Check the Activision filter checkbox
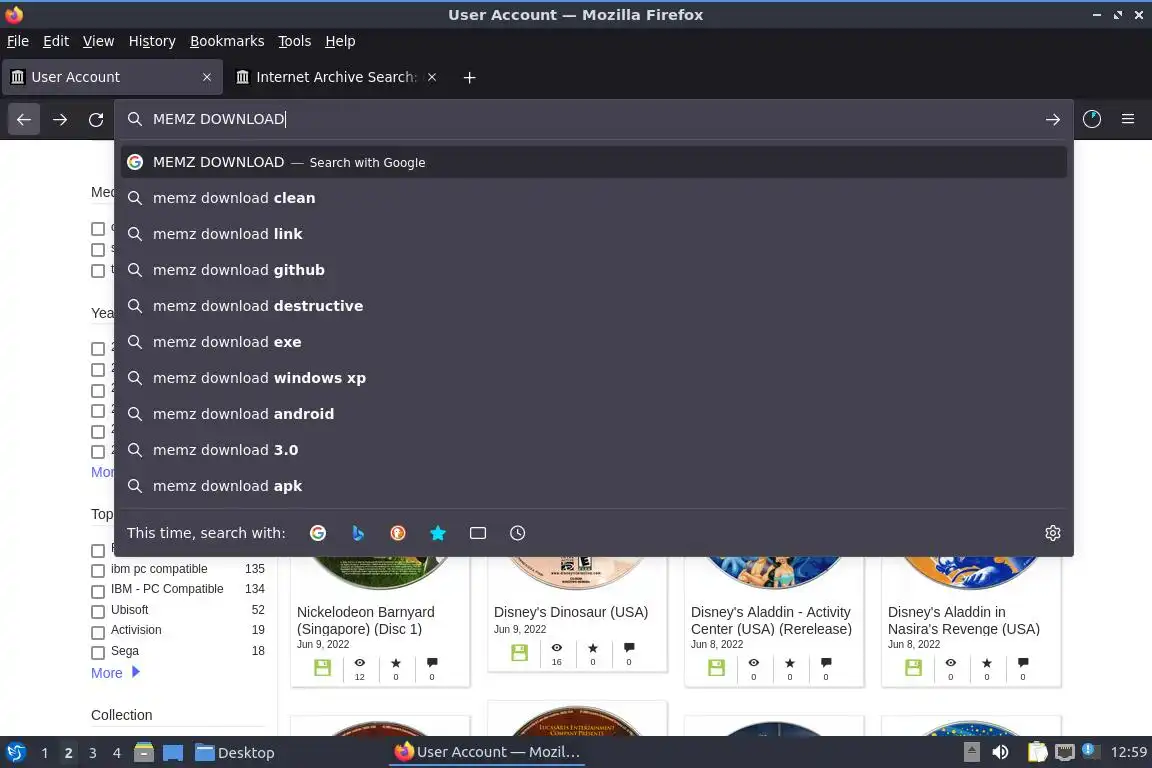The height and width of the screenshot is (768, 1152). (98, 633)
